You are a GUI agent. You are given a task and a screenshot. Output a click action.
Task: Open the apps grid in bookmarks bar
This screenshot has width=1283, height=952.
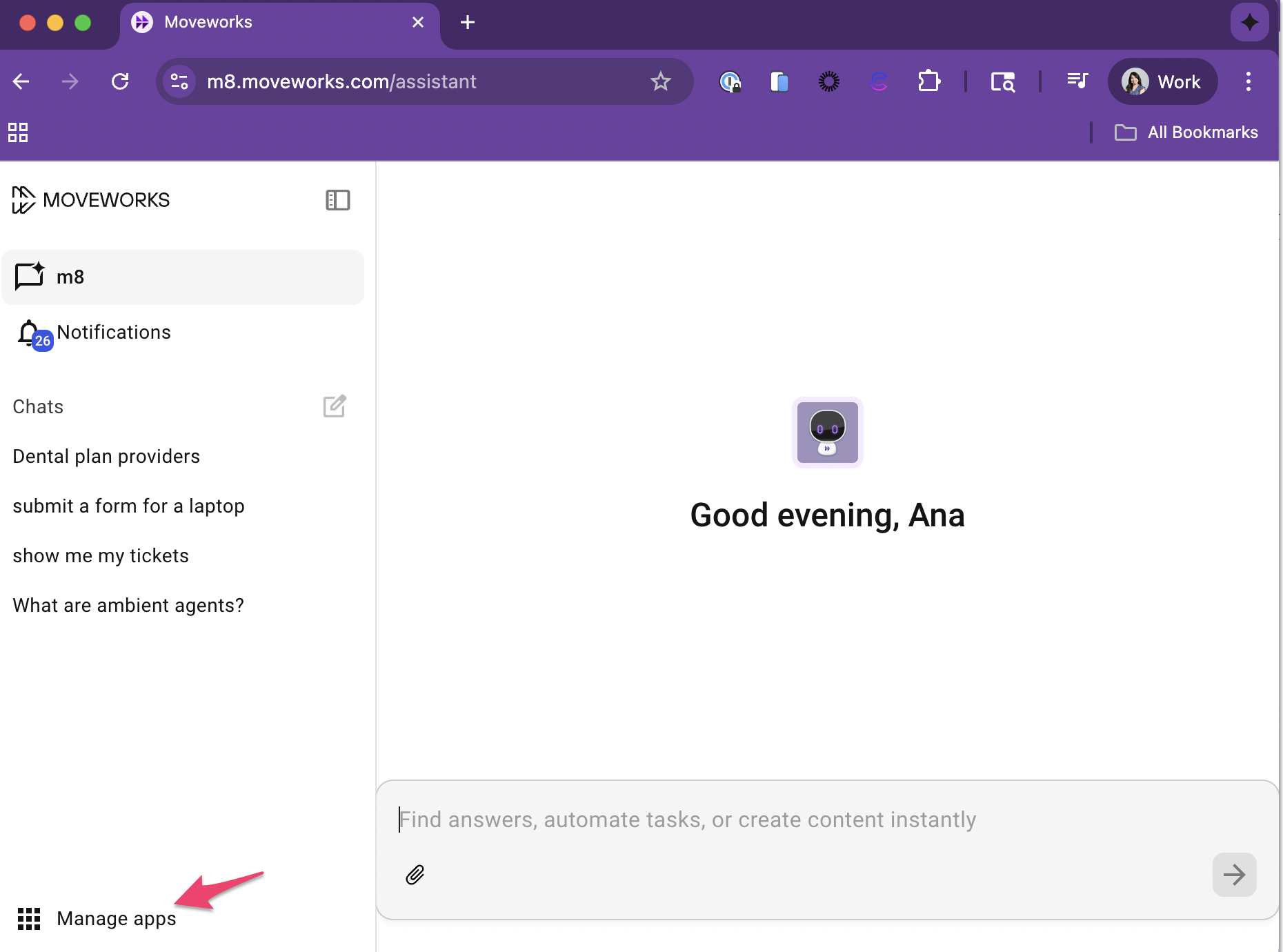pyautogui.click(x=18, y=132)
